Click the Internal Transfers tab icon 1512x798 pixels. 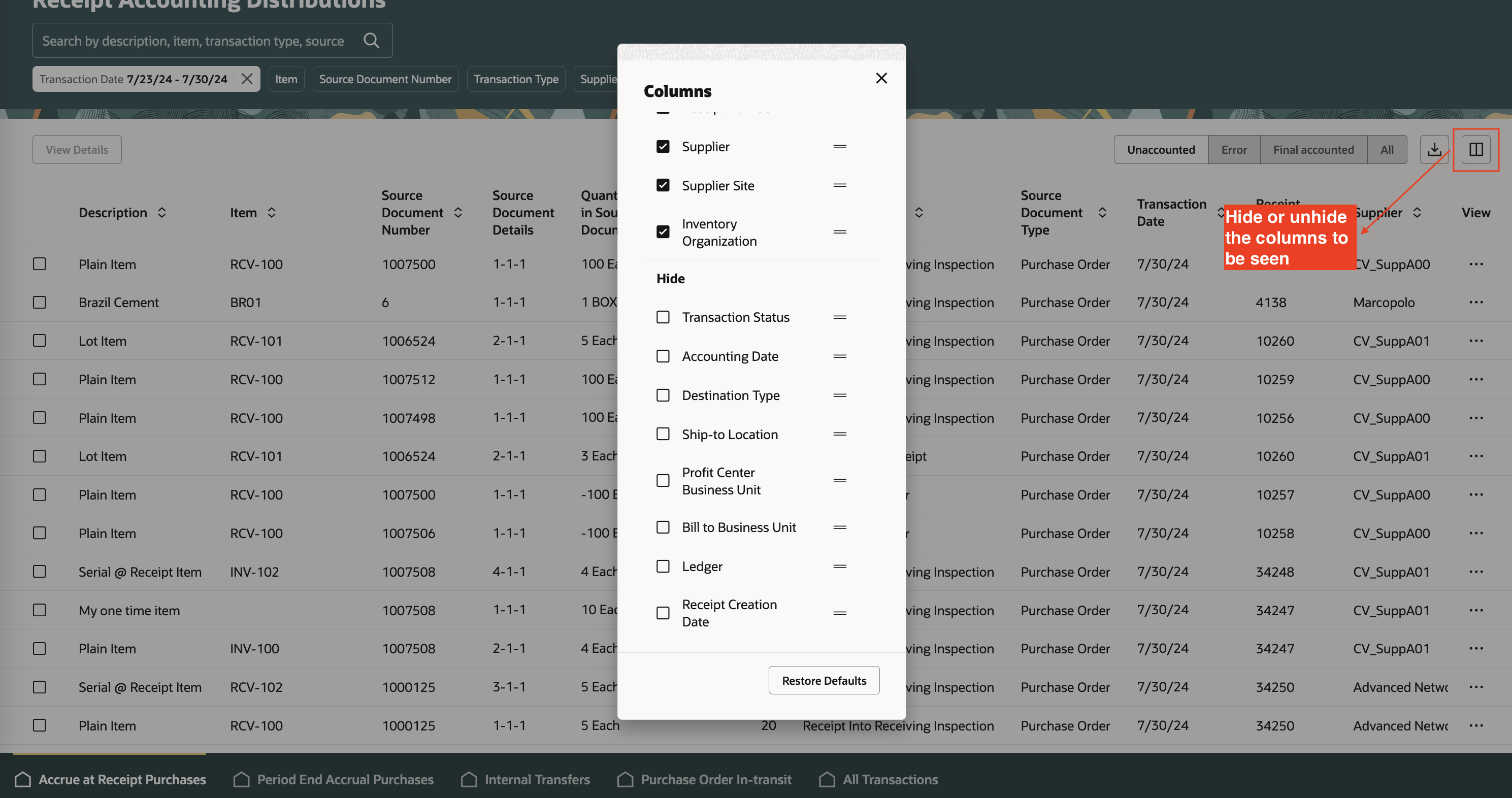pyautogui.click(x=469, y=779)
